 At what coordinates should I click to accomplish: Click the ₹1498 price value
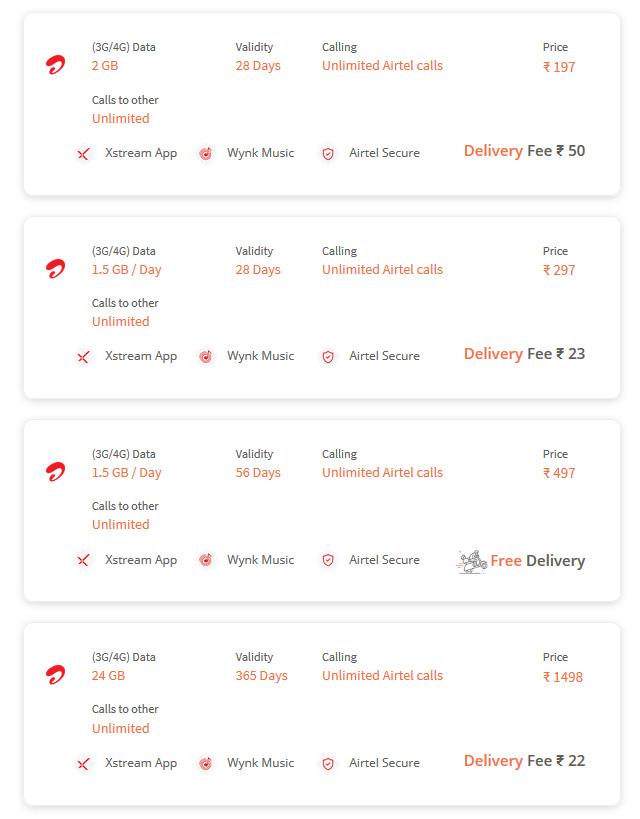point(563,677)
